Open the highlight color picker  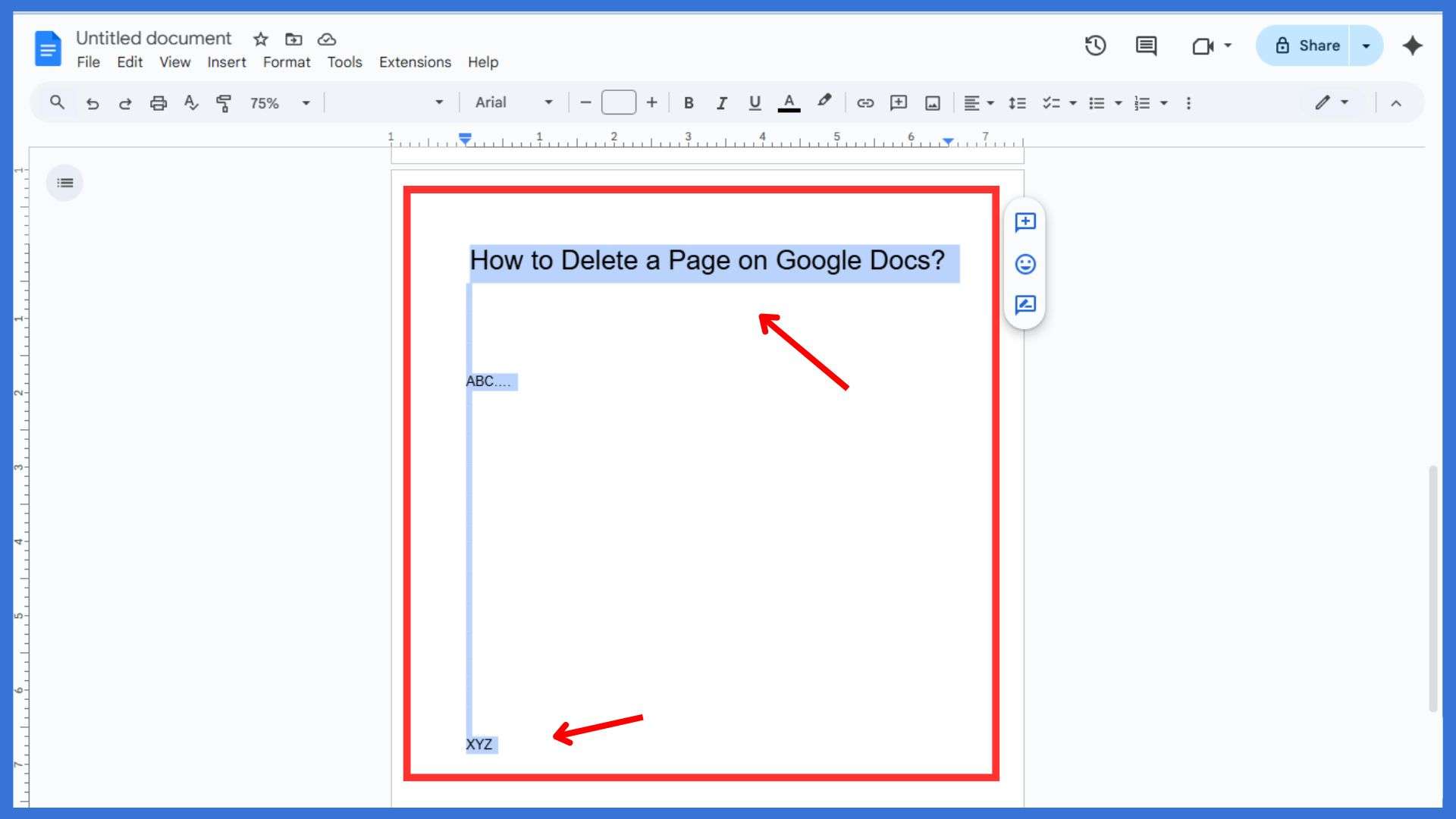(x=824, y=102)
